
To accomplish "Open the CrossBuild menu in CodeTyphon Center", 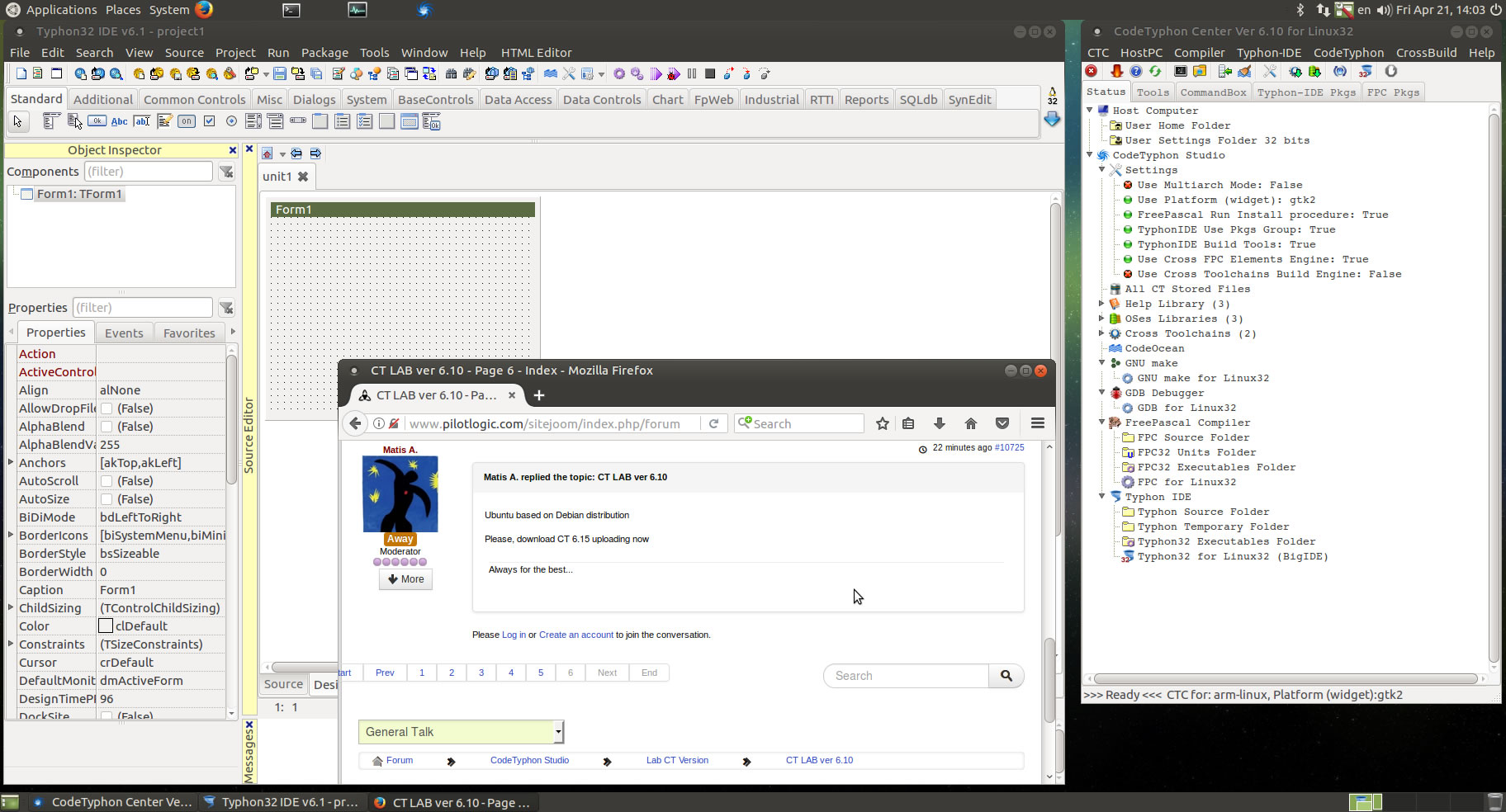I will 1426,52.
